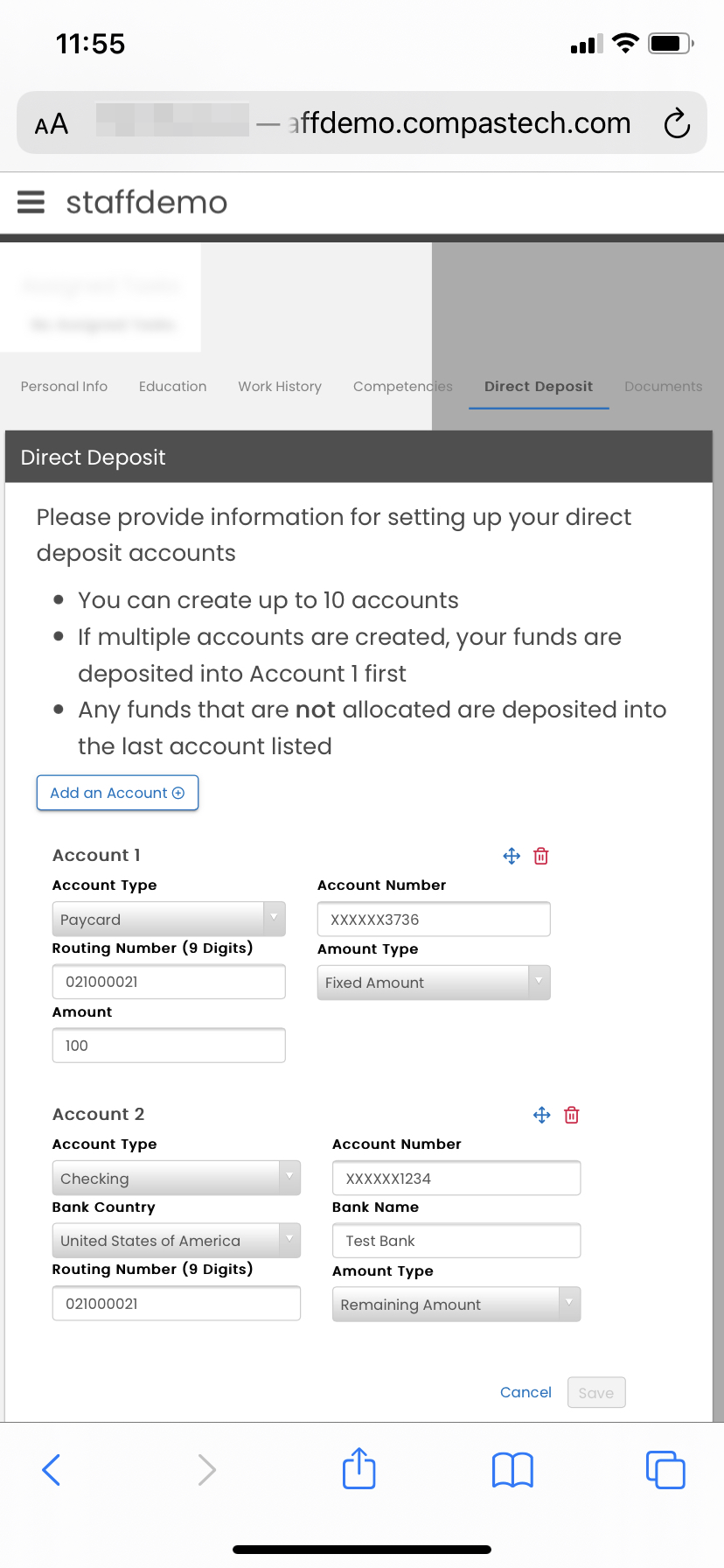Open the hamburger menu beside staffdemo
This screenshot has height=1568, width=724.
pyautogui.click(x=31, y=202)
